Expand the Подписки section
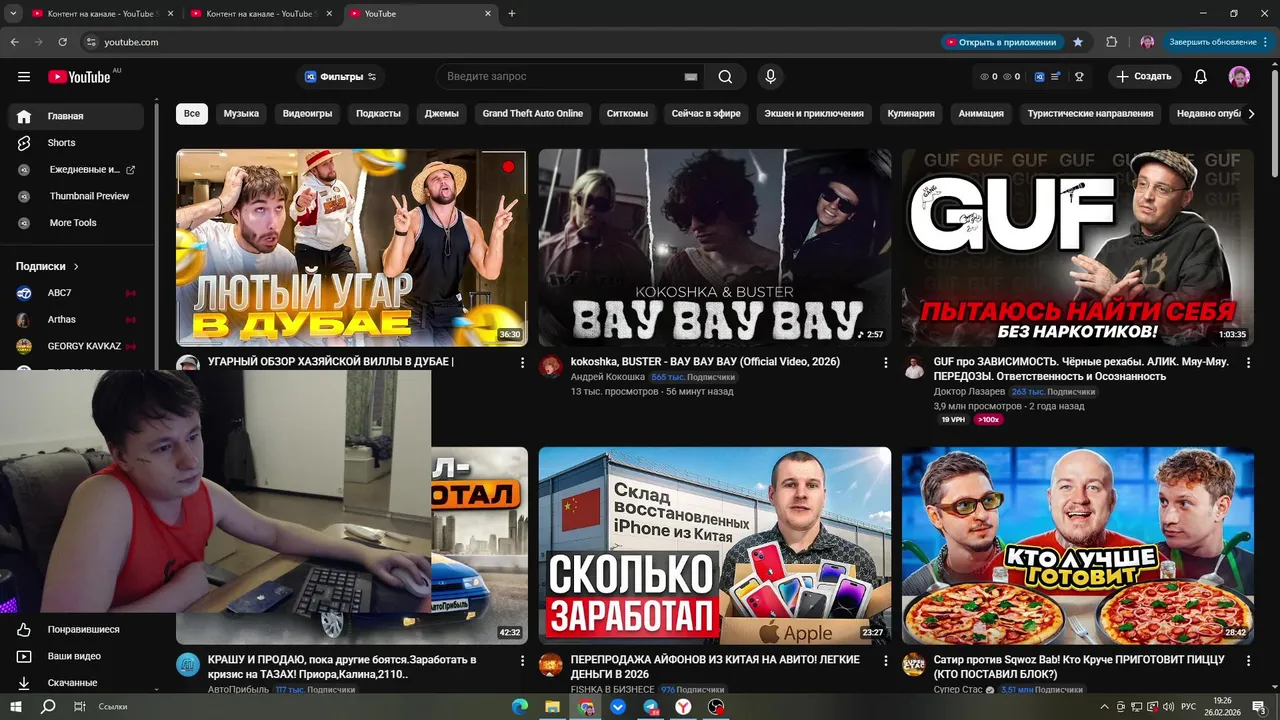The image size is (1280, 720). (47, 267)
